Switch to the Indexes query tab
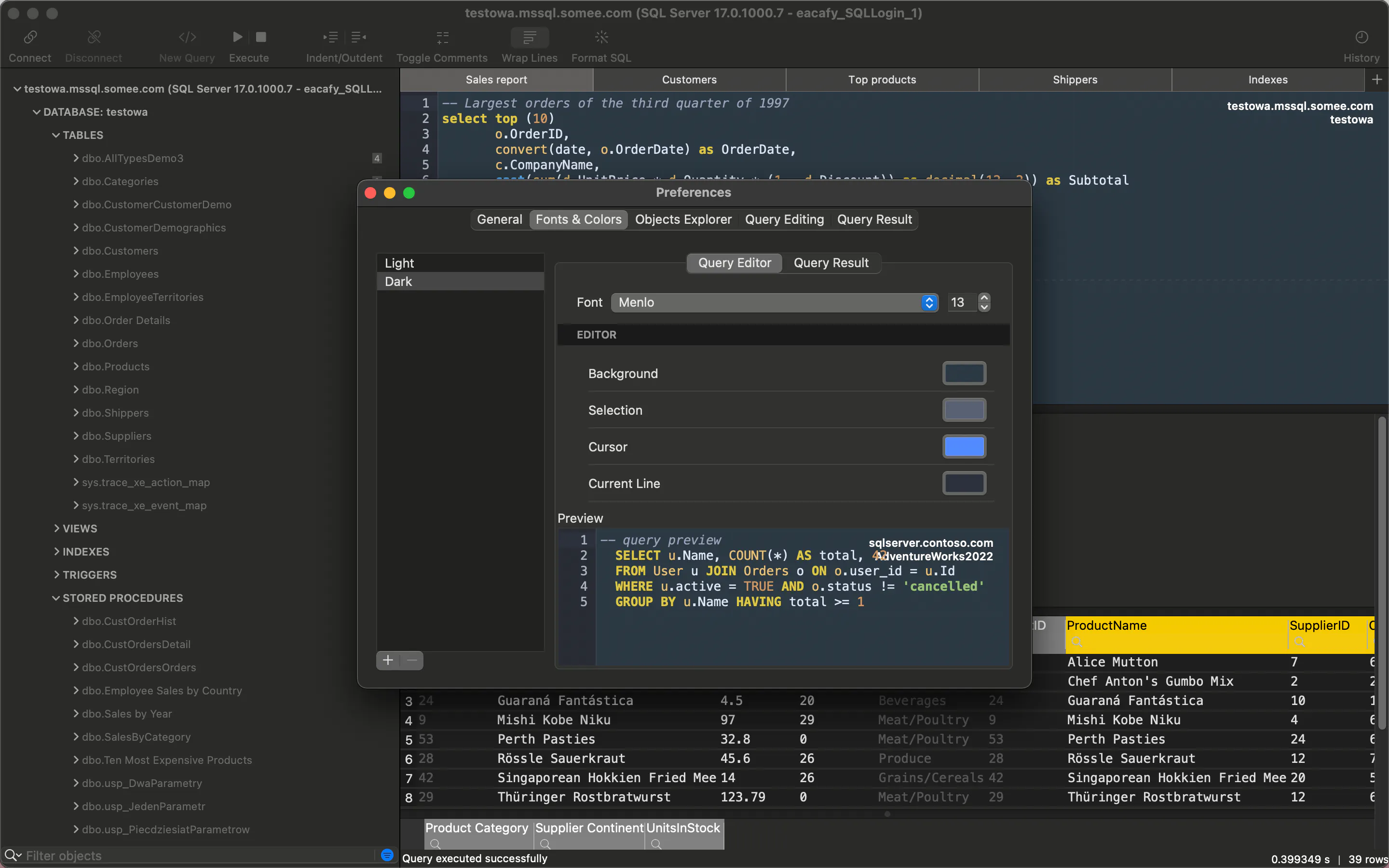 (x=1268, y=80)
